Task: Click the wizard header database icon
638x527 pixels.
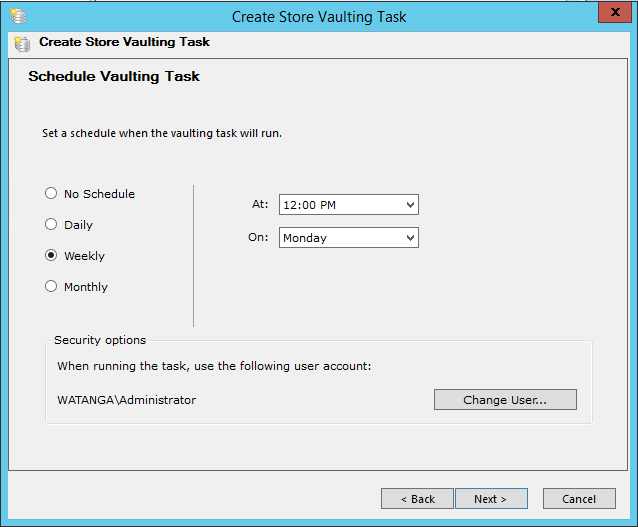Action: click(22, 44)
